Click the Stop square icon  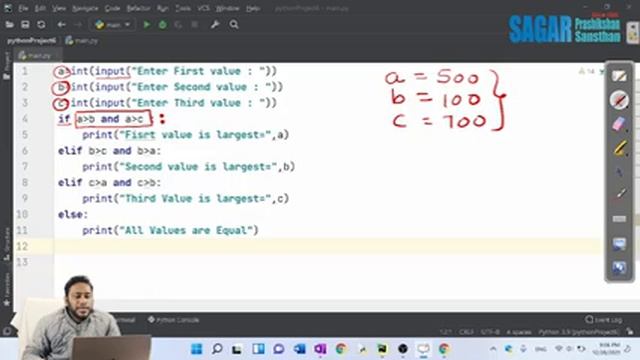pos(195,25)
